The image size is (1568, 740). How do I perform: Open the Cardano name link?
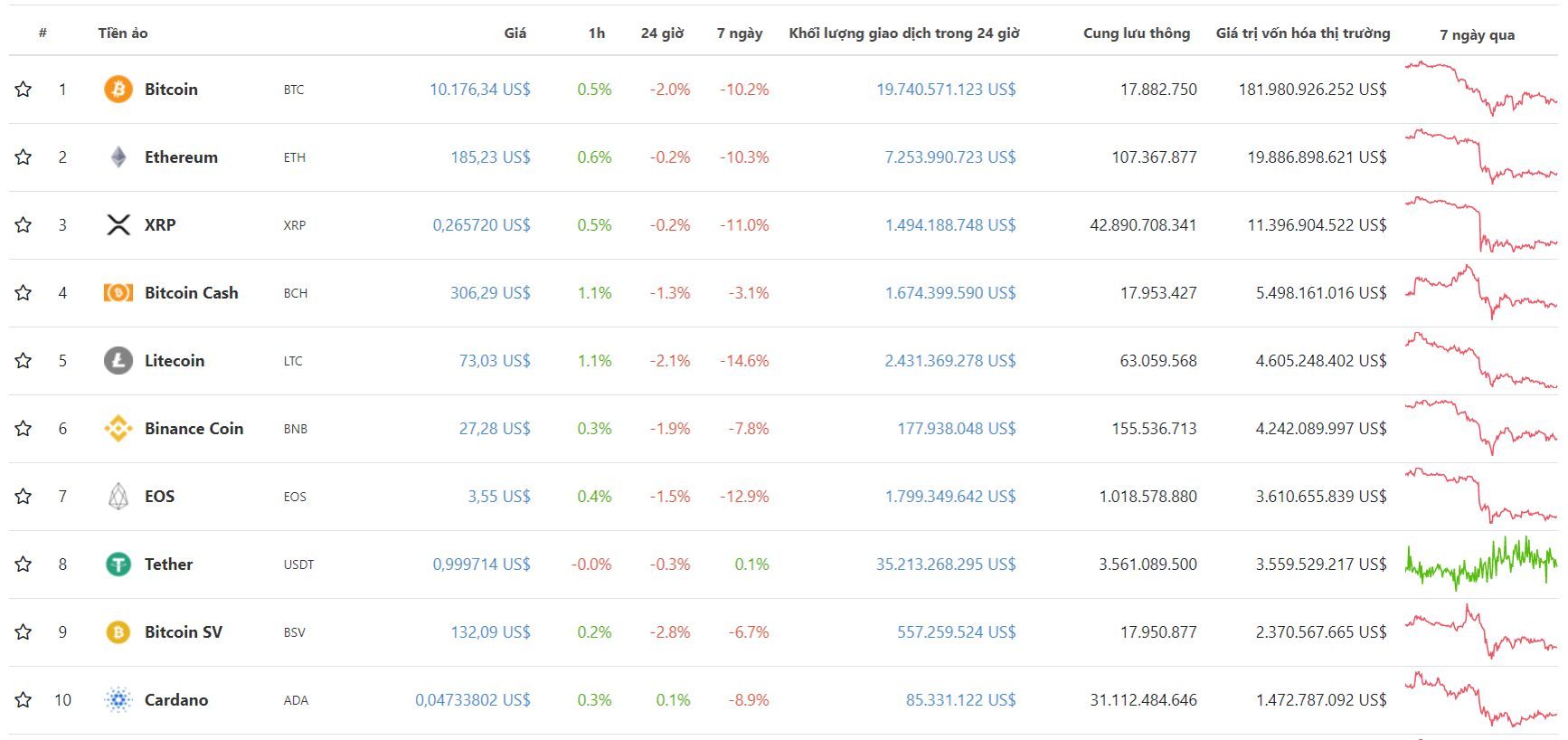pos(176,699)
